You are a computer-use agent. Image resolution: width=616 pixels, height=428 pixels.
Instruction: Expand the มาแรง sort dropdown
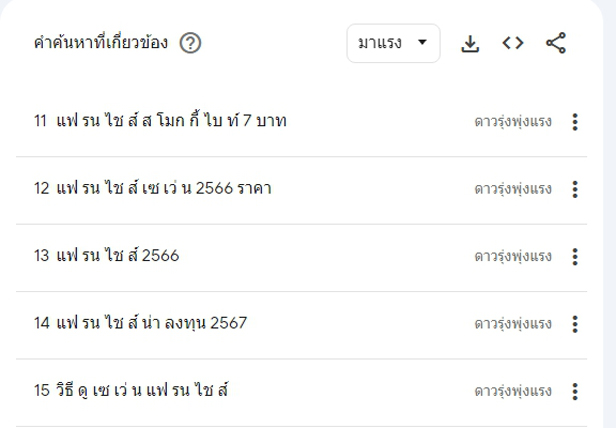point(393,43)
